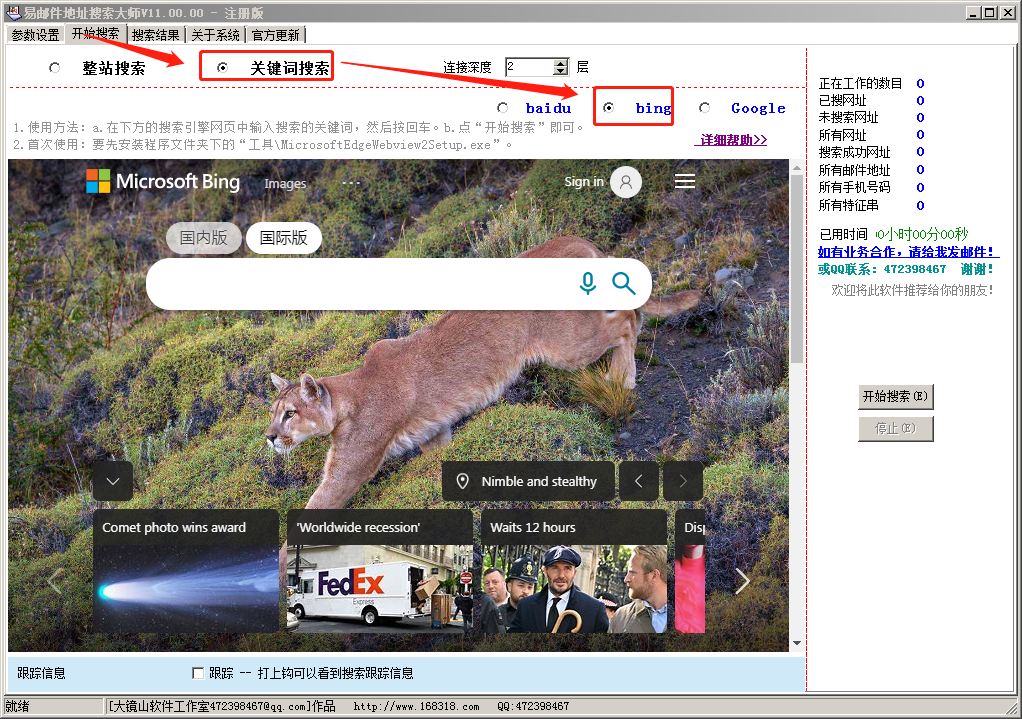Click the 跟踪信息 label

pyautogui.click(x=41, y=673)
